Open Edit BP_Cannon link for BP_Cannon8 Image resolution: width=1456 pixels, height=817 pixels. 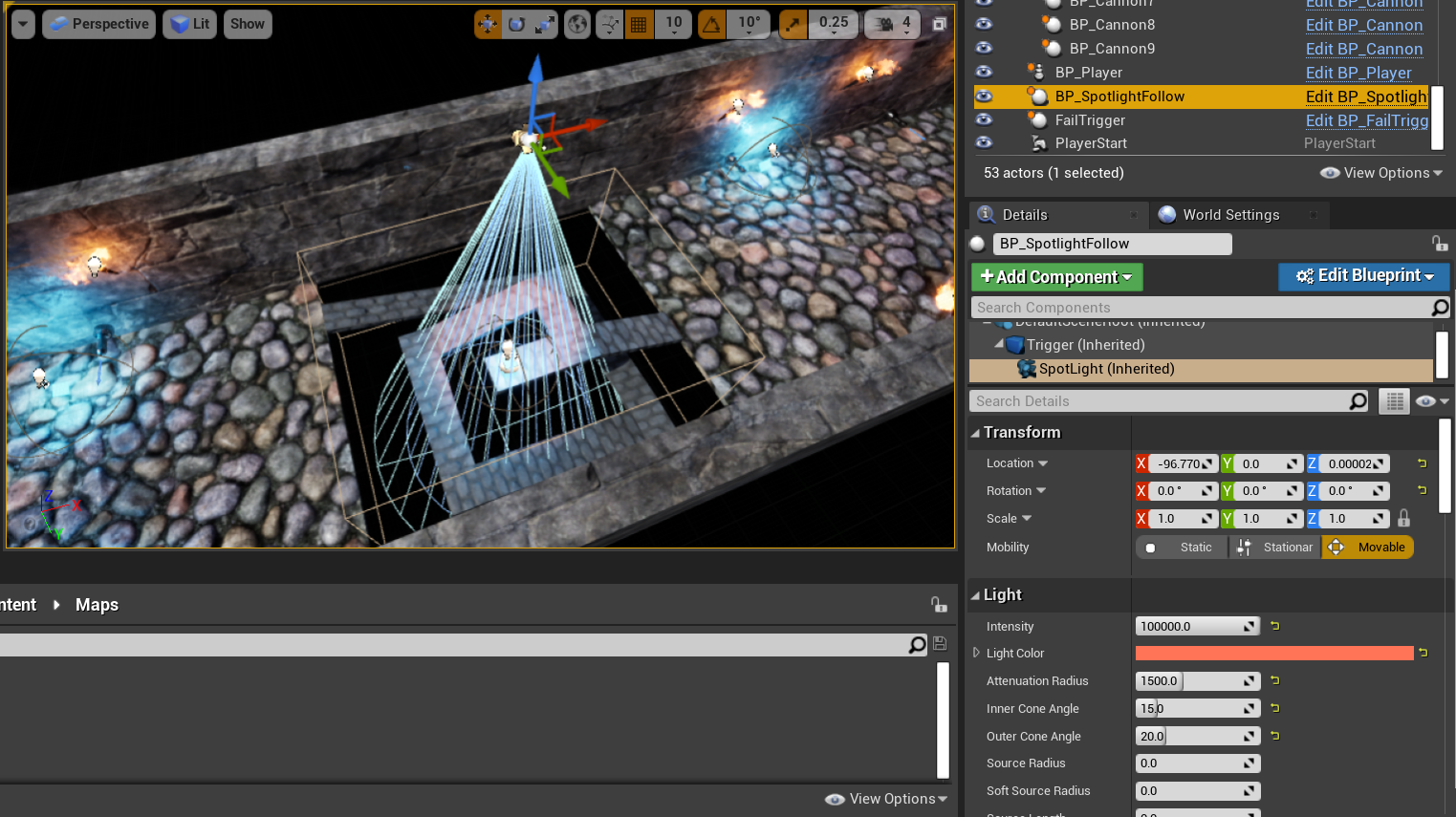pyautogui.click(x=1364, y=25)
